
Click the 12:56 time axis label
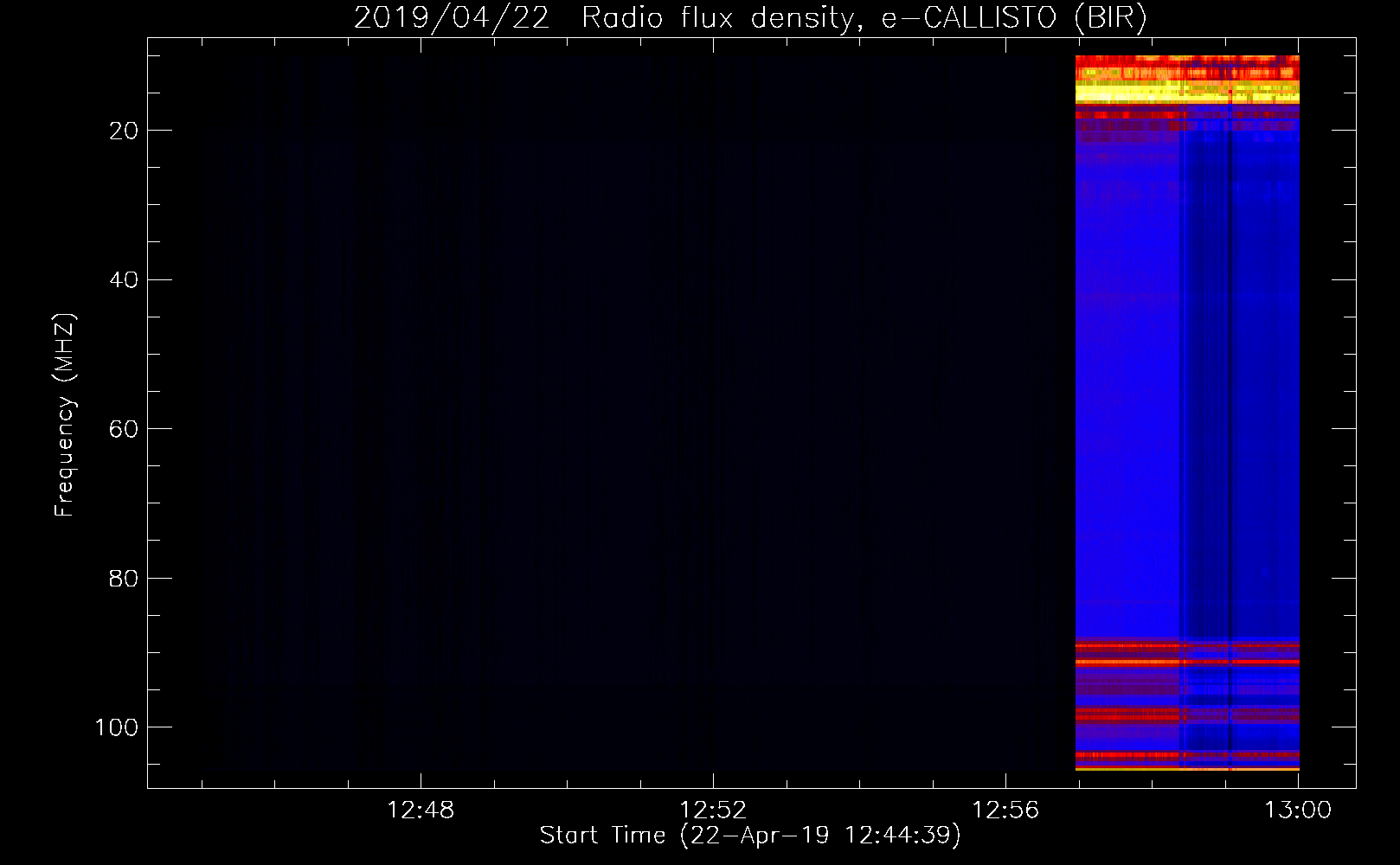(x=1005, y=811)
